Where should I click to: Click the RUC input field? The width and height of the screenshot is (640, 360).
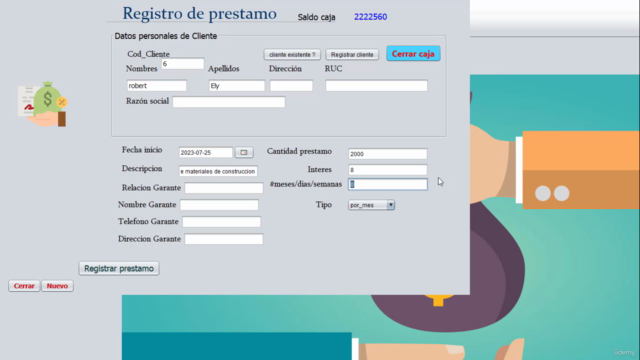pos(376,86)
